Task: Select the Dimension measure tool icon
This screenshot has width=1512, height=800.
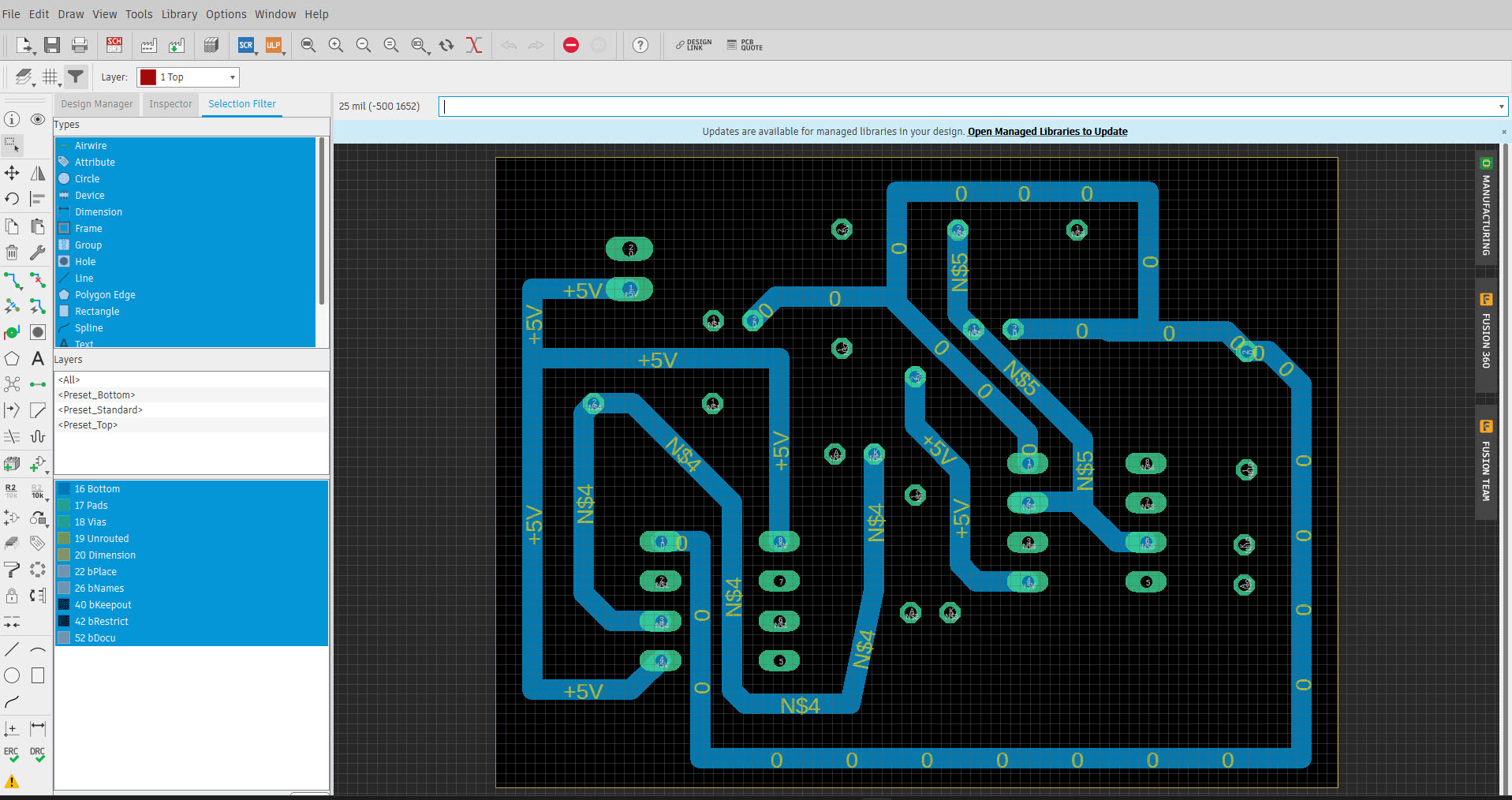Action: pyautogui.click(x=38, y=727)
